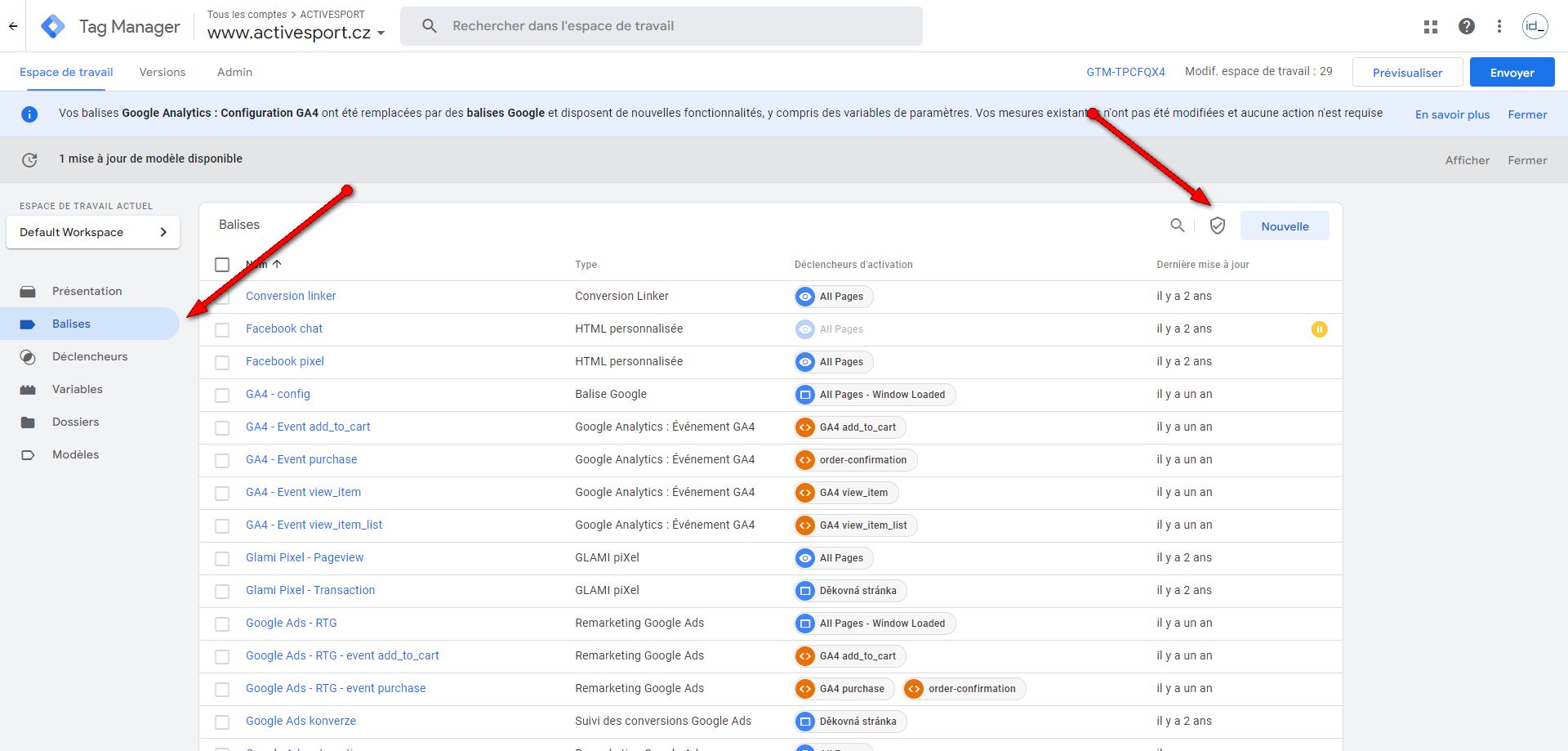Image resolution: width=1568 pixels, height=751 pixels.
Task: Click the back arrow icon
Action: click(x=13, y=26)
